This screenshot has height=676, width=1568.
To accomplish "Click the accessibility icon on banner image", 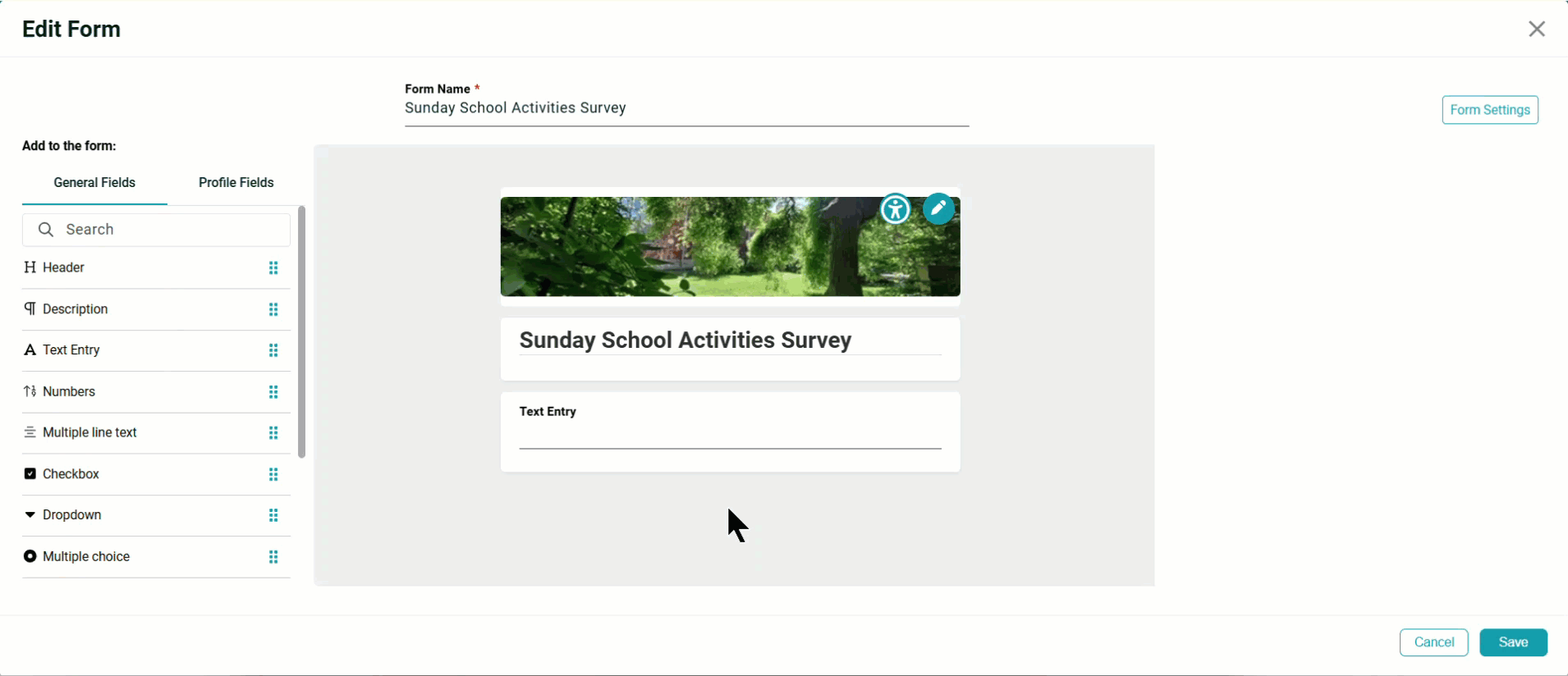I will (x=895, y=209).
